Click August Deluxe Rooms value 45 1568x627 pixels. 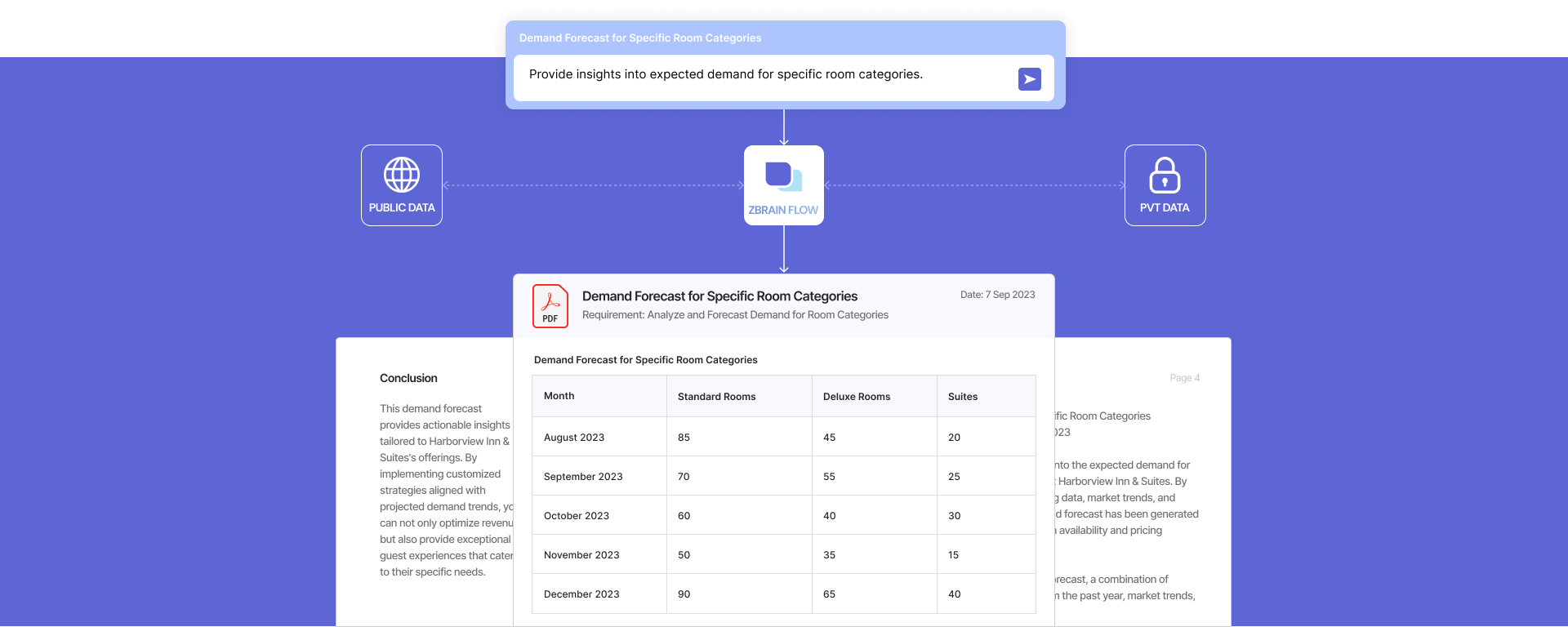[829, 438]
